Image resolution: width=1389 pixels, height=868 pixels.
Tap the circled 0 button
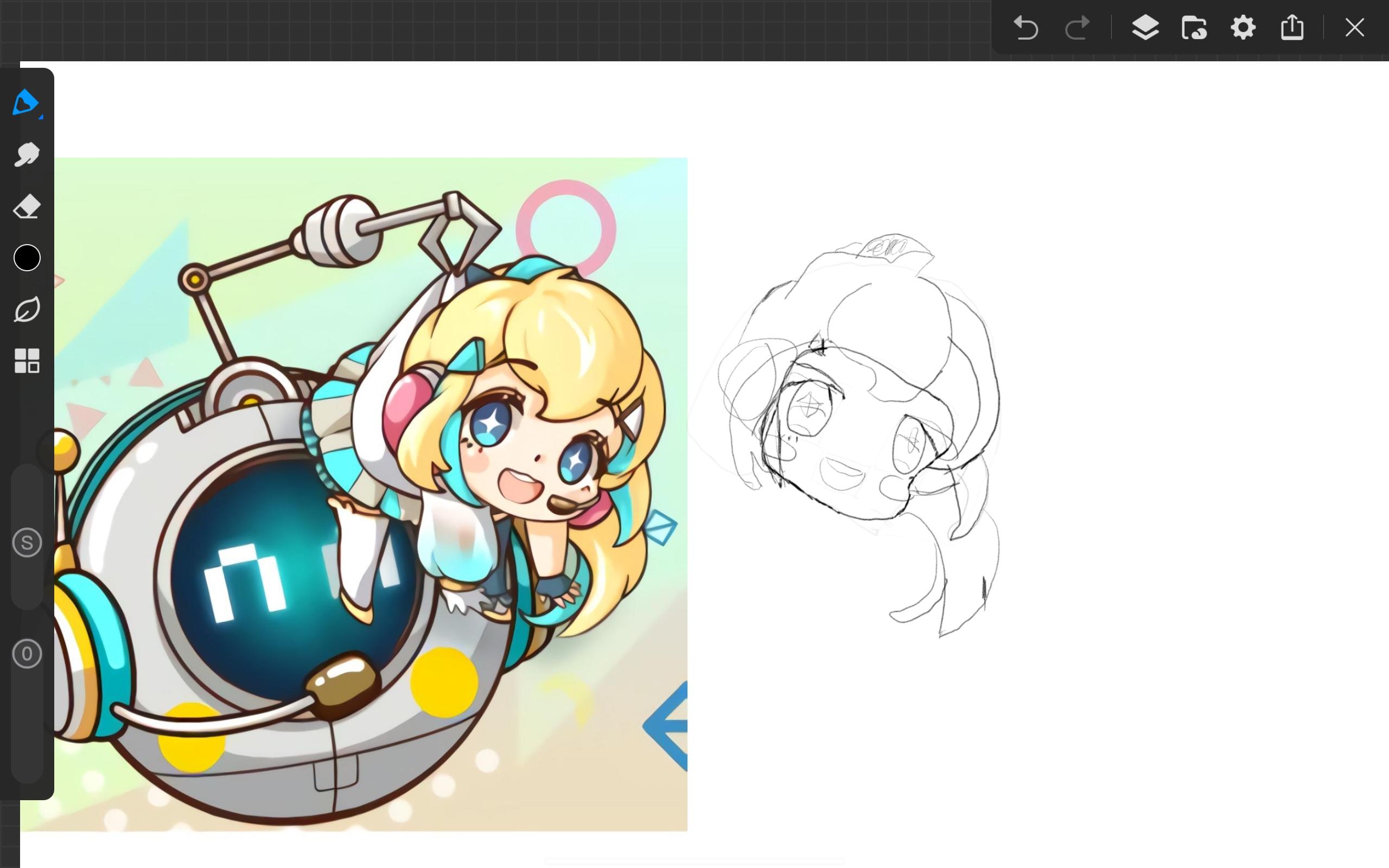click(27, 654)
